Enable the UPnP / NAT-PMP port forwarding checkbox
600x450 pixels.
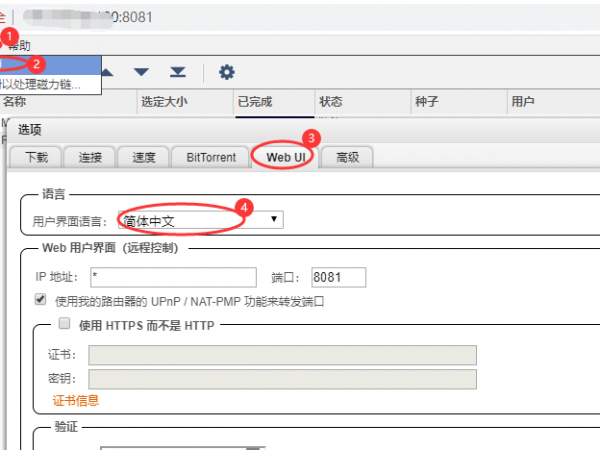[x=40, y=300]
